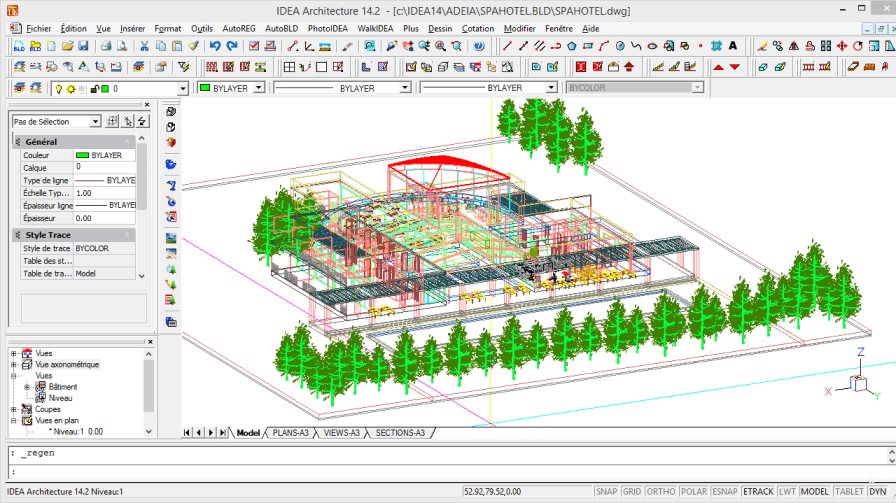Click the Redo arrow icon
This screenshot has width=896, height=503.
pos(231,46)
